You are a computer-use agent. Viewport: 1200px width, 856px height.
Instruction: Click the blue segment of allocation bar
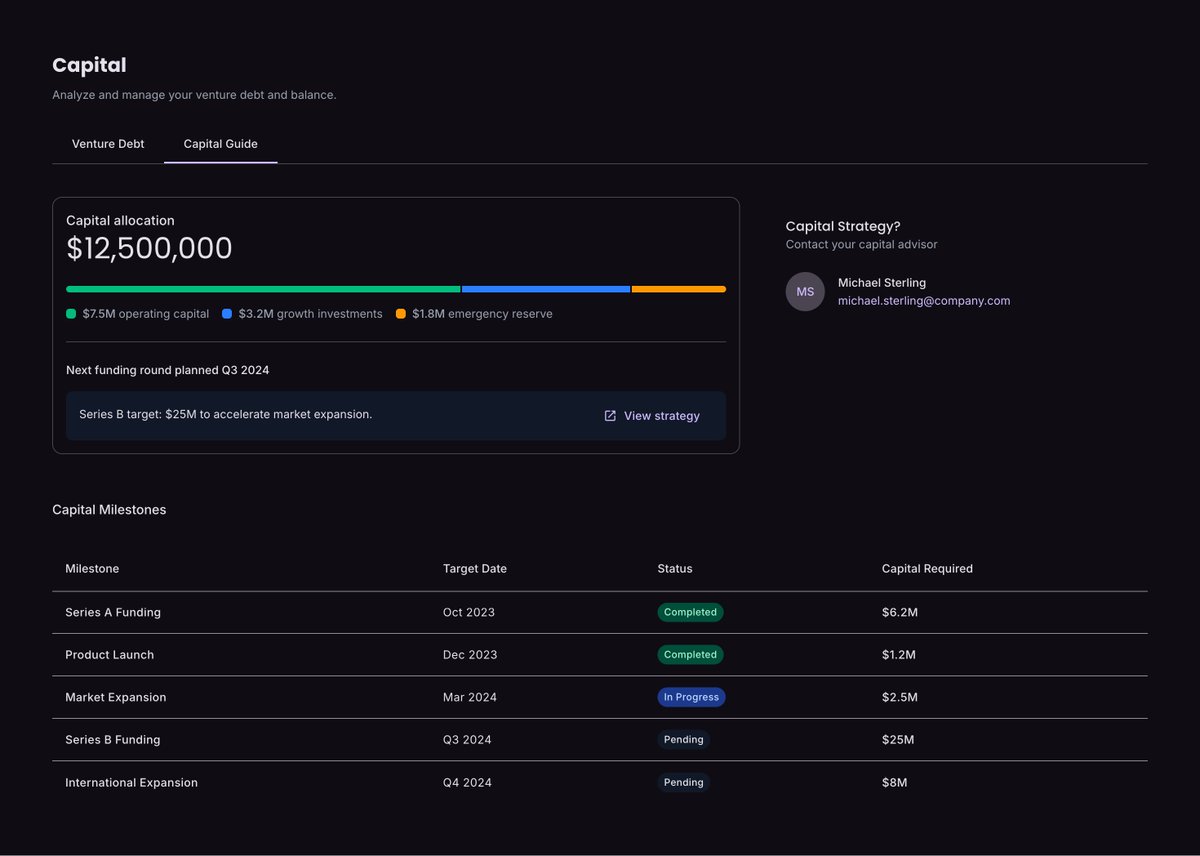pyautogui.click(x=546, y=289)
